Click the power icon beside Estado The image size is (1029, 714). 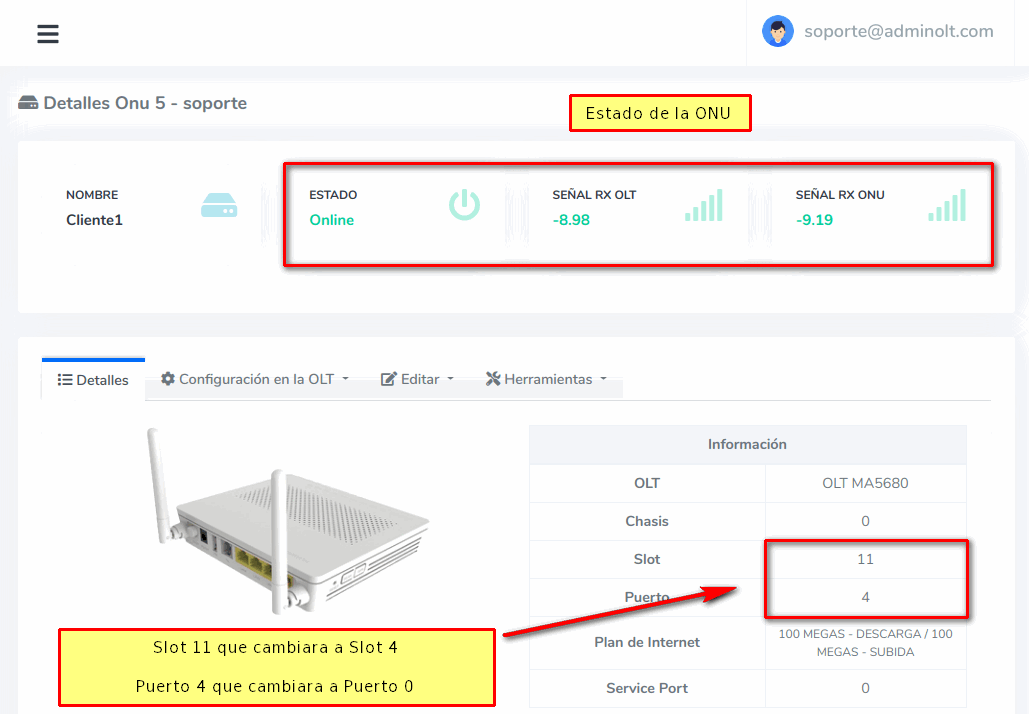click(x=464, y=205)
